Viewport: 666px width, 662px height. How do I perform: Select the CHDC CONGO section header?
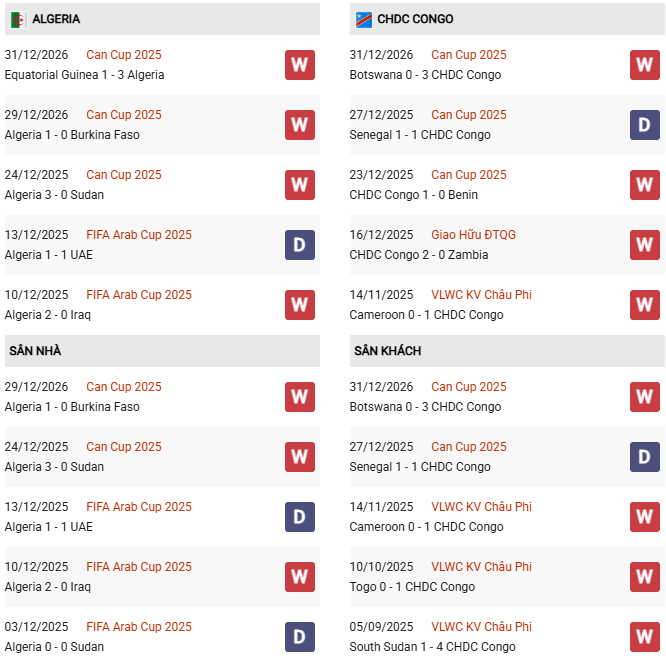coord(415,19)
